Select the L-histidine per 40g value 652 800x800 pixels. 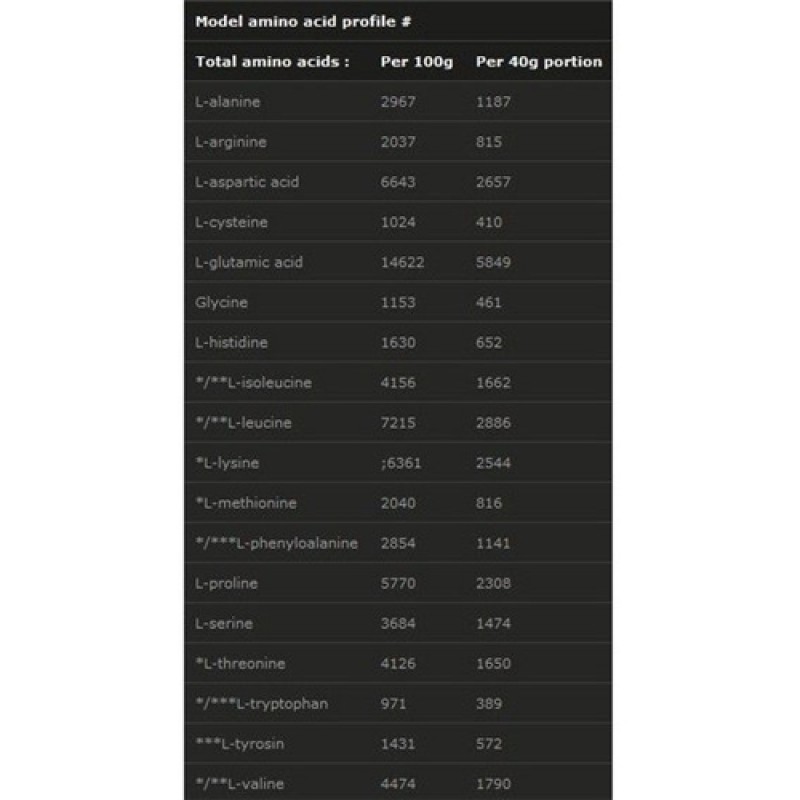(x=489, y=342)
